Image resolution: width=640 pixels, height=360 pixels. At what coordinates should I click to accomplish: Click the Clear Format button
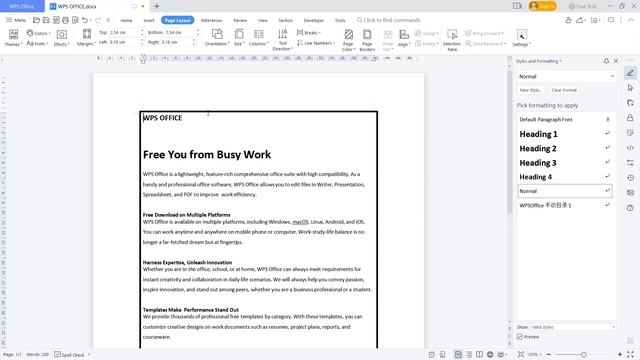(x=564, y=90)
